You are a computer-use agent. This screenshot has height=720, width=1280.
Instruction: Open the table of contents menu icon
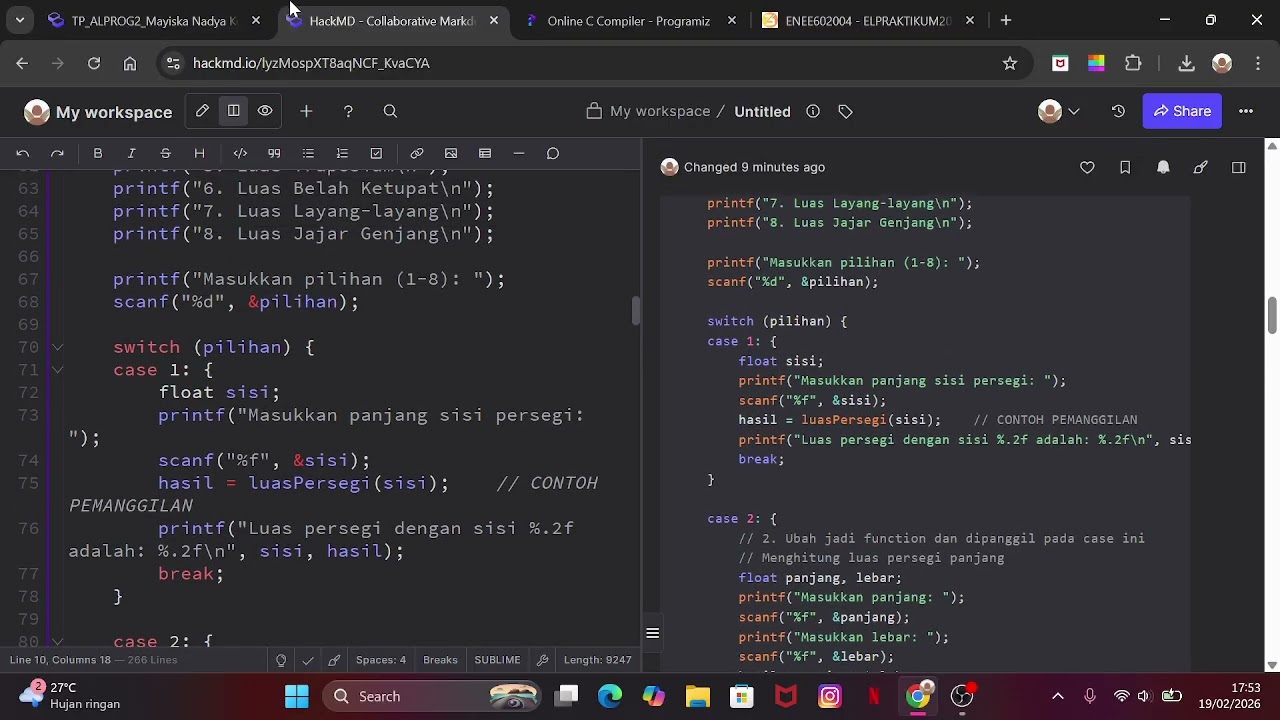coord(652,633)
